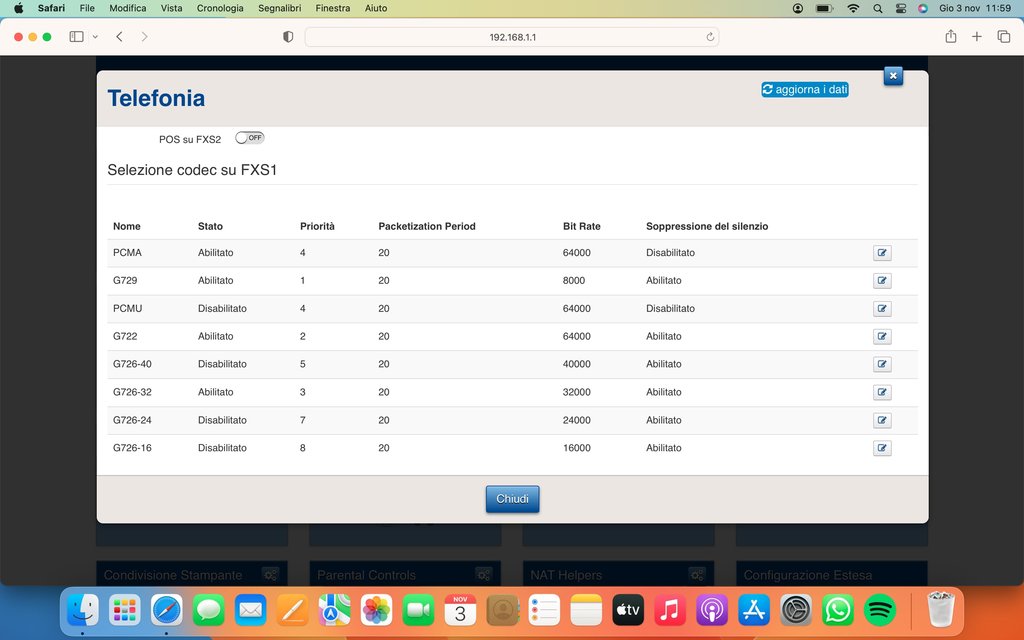Open System Settings from the Dock
The width and height of the screenshot is (1024, 640).
(796, 611)
